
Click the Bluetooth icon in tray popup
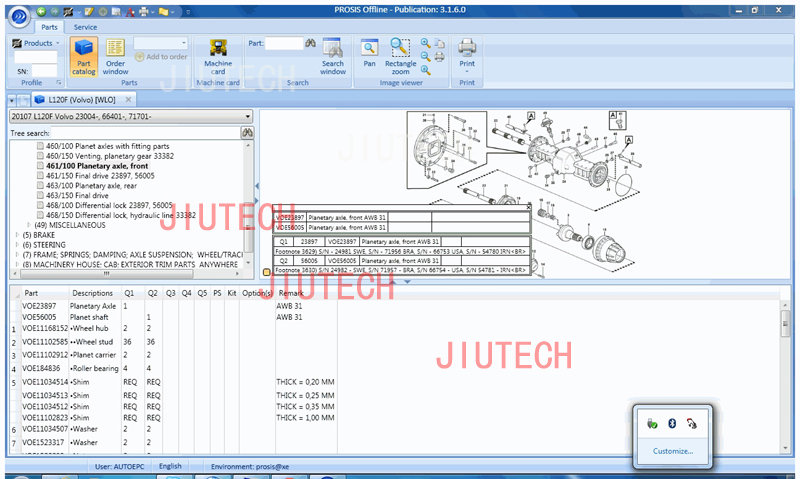672,423
